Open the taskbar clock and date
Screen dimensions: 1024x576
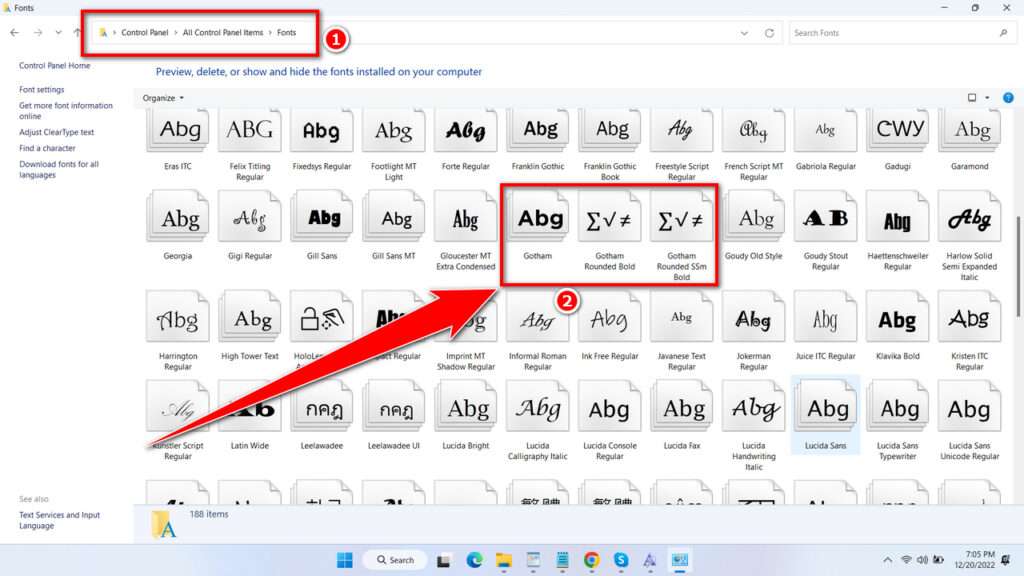tap(974, 560)
